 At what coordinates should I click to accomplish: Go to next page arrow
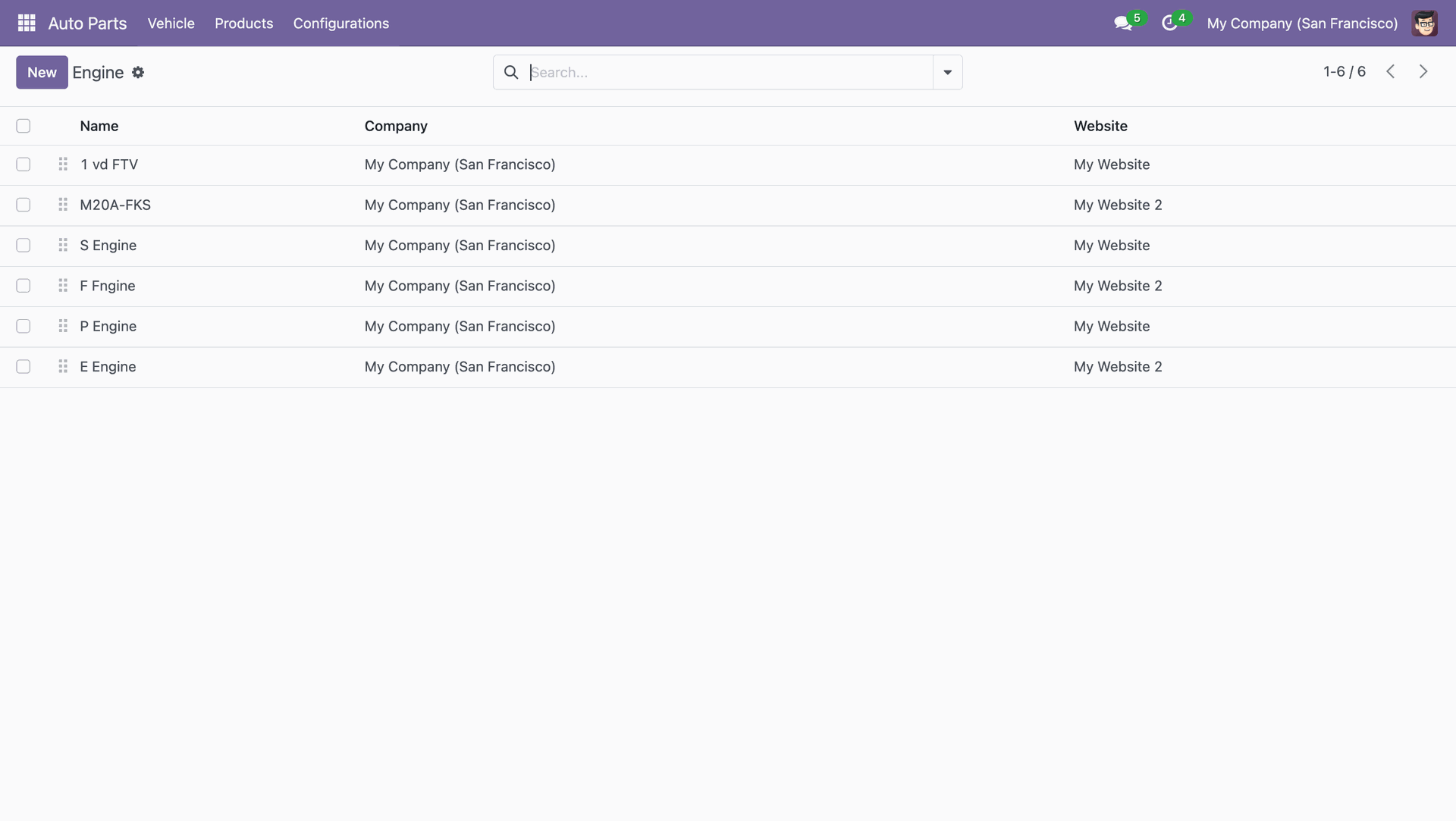1423,71
